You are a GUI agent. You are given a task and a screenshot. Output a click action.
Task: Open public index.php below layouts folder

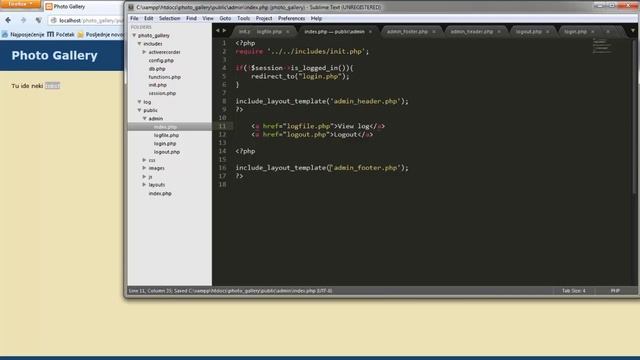tap(160, 193)
